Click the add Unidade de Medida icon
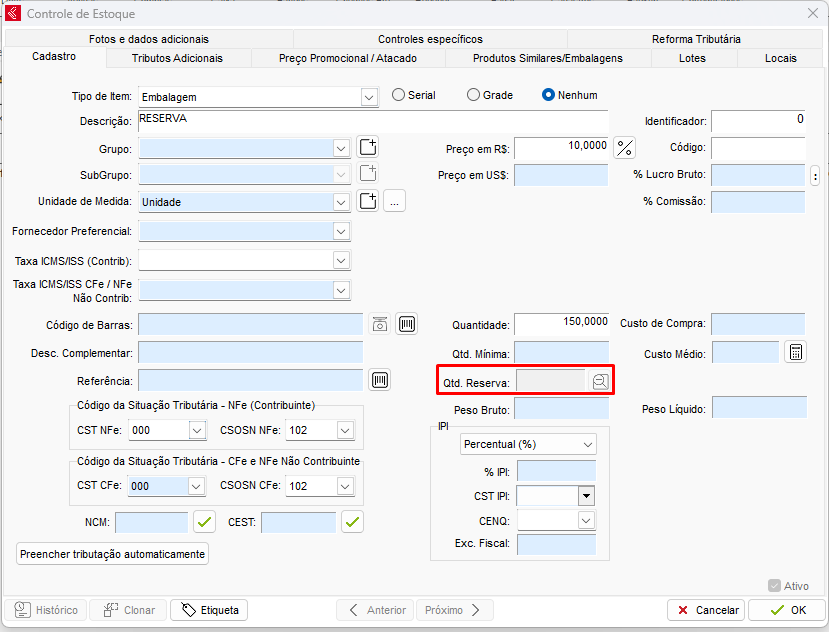829x632 pixels. click(x=368, y=201)
